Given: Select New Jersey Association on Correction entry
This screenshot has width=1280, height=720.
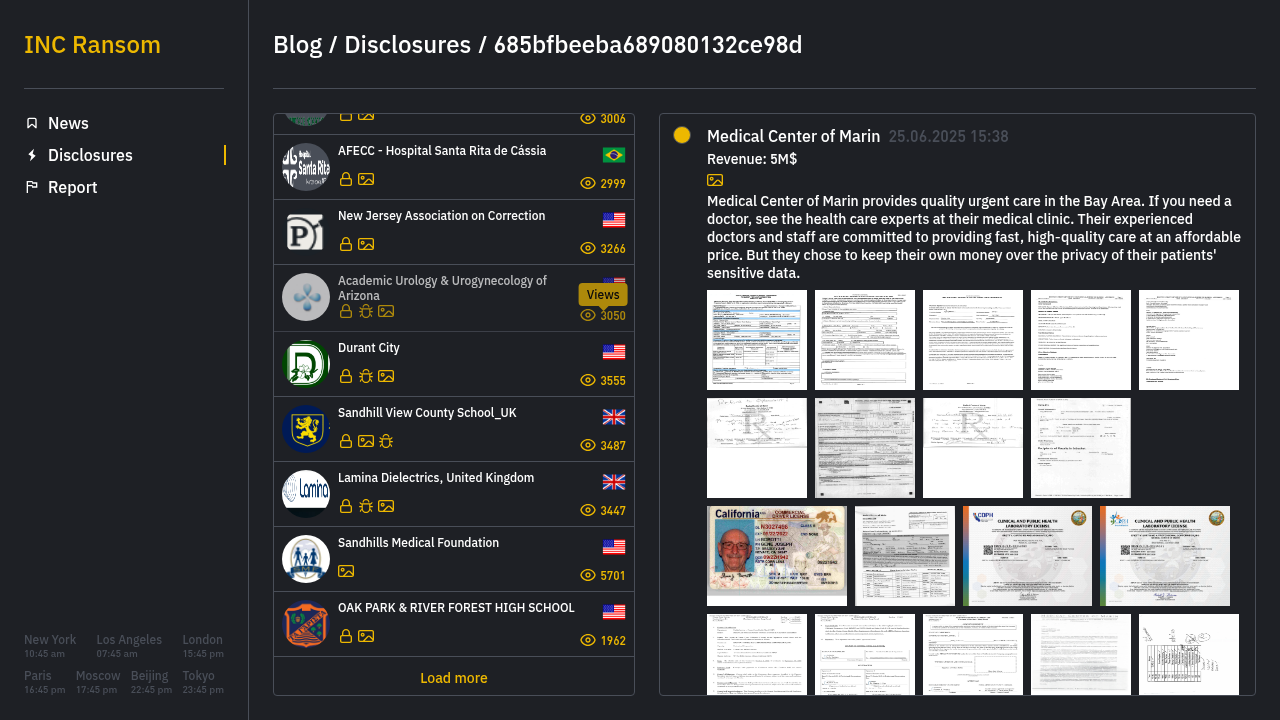Looking at the screenshot, I should (x=454, y=232).
